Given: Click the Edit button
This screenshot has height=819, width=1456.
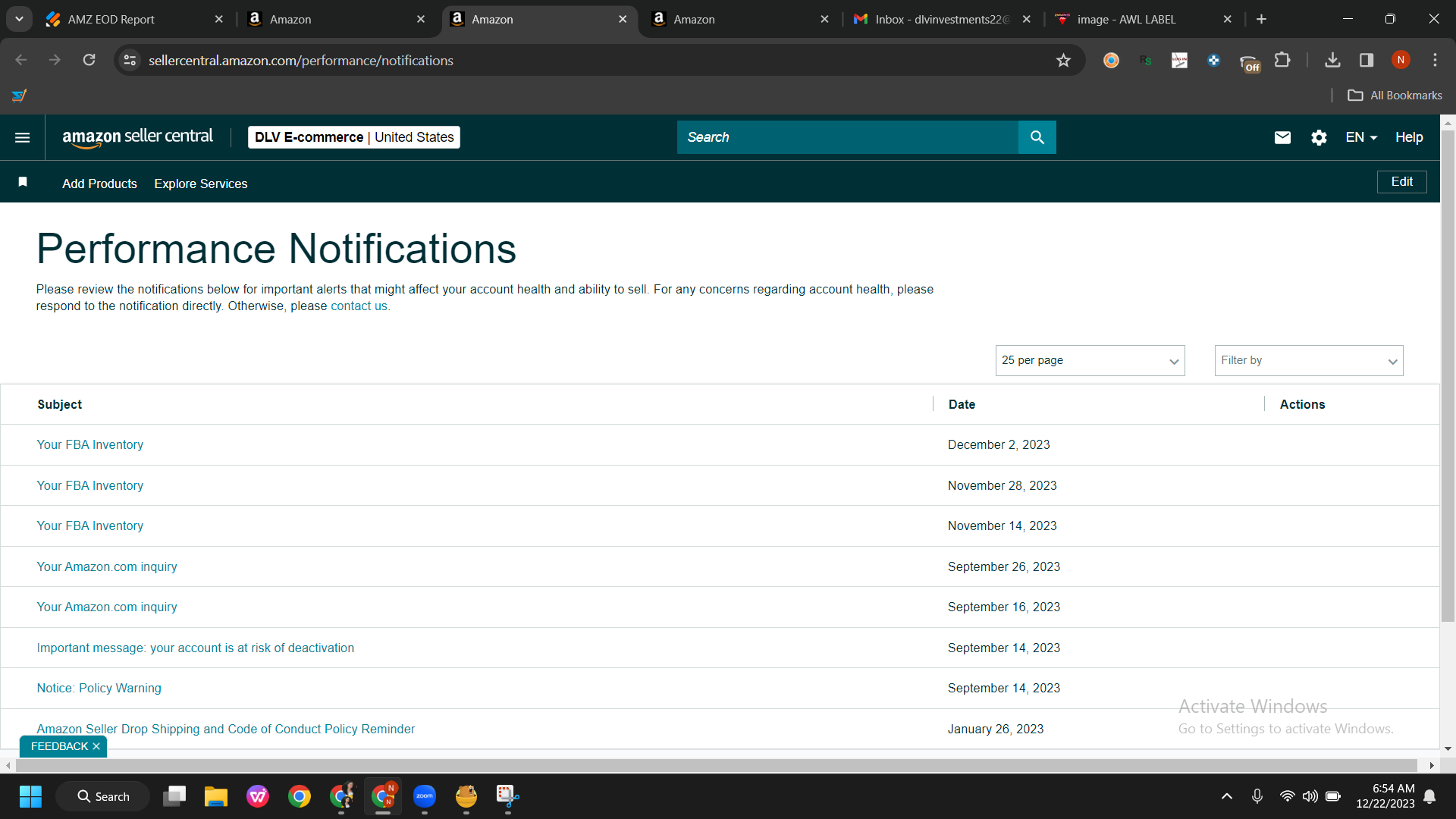Looking at the screenshot, I should (x=1401, y=182).
